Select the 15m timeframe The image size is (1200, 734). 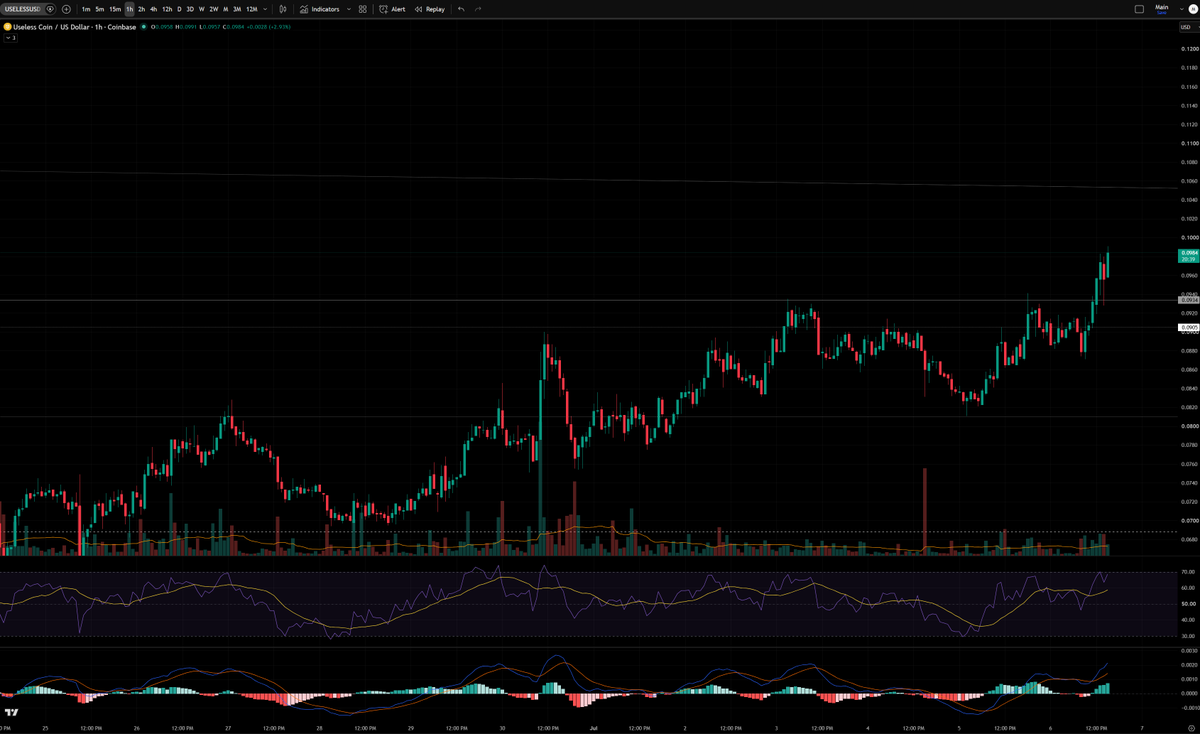[115, 9]
